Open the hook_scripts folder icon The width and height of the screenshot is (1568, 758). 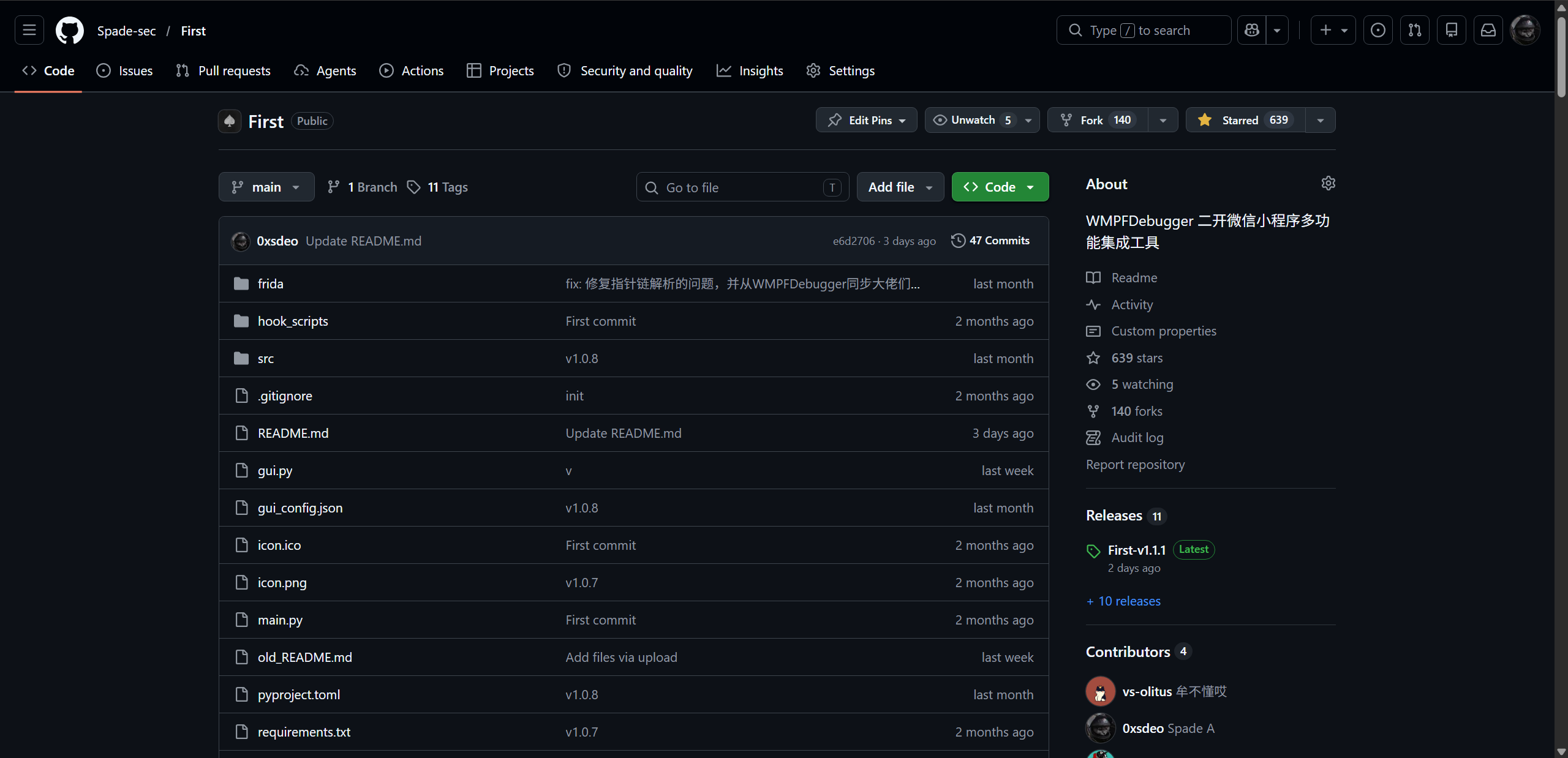[241, 321]
